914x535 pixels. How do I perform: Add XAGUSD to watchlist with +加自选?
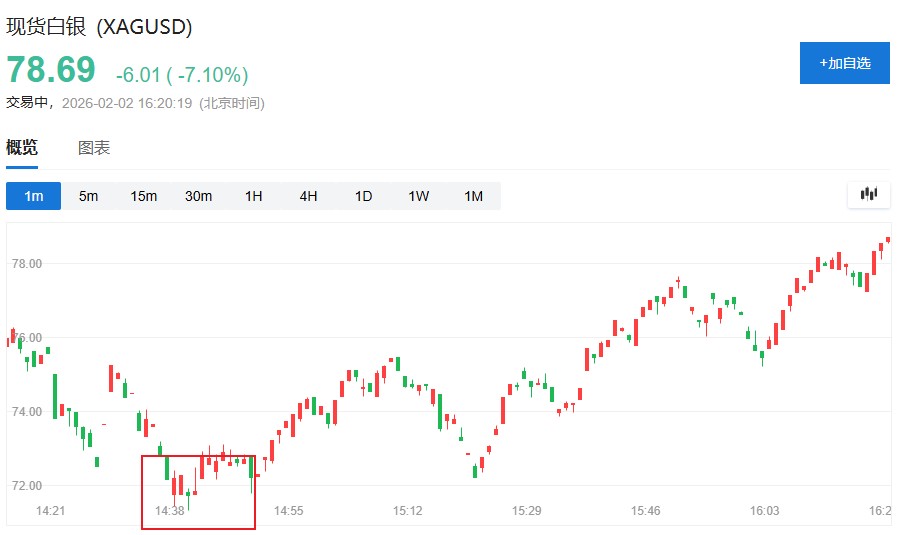[845, 63]
